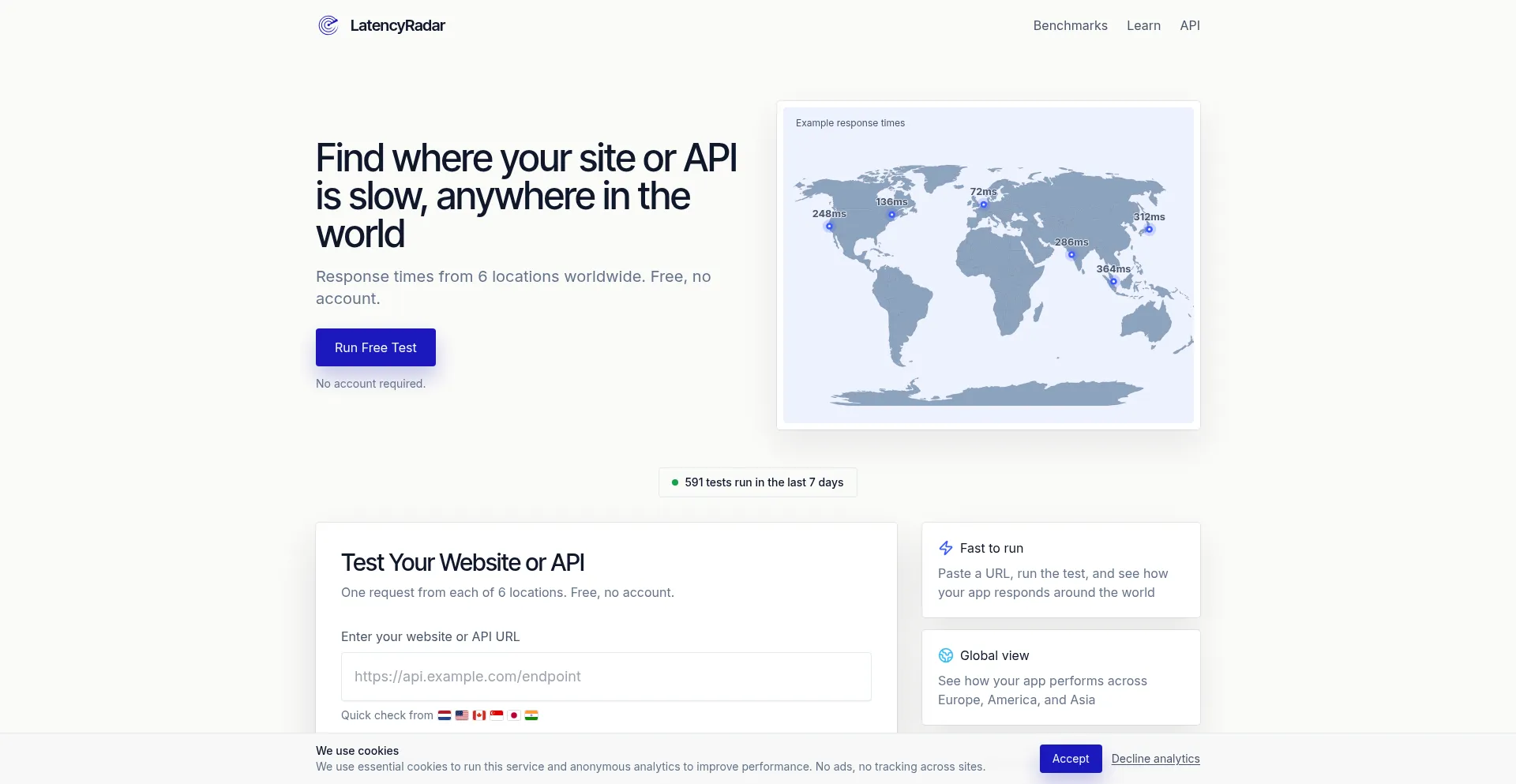Click the Example response times caption
The height and width of the screenshot is (784, 1516).
click(850, 123)
